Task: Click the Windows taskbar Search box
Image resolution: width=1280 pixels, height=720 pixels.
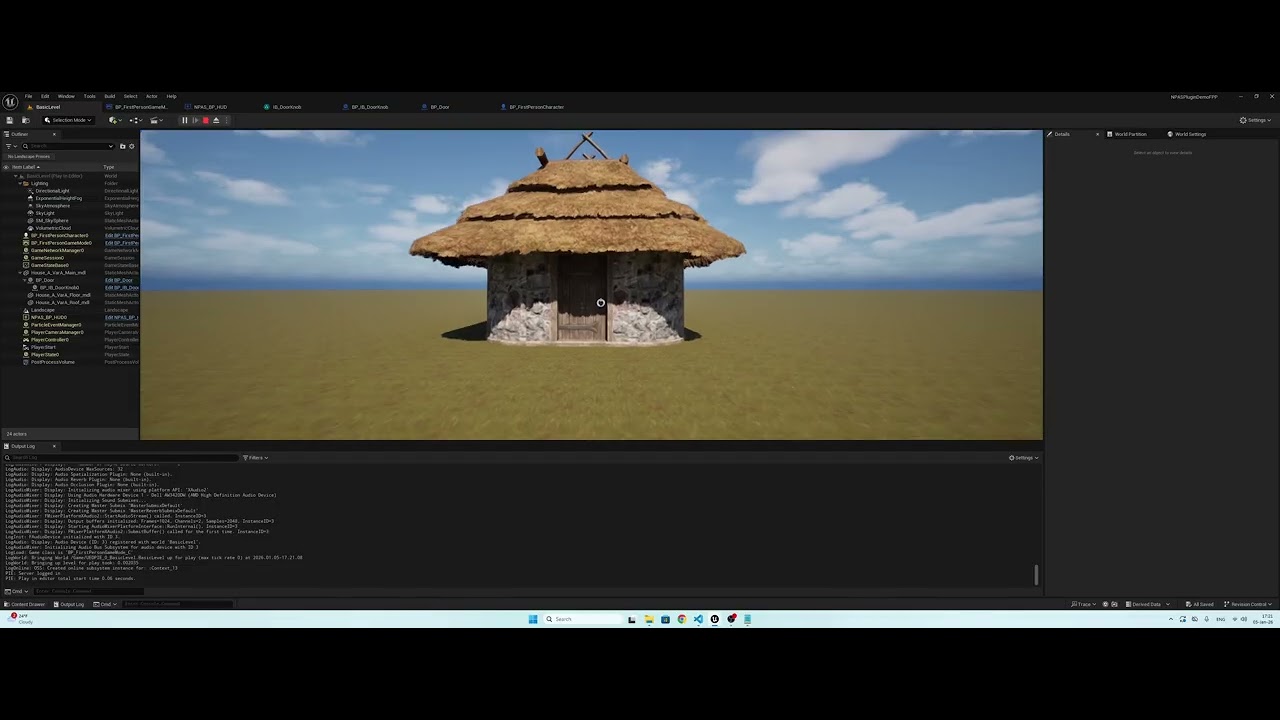Action: 582,619
